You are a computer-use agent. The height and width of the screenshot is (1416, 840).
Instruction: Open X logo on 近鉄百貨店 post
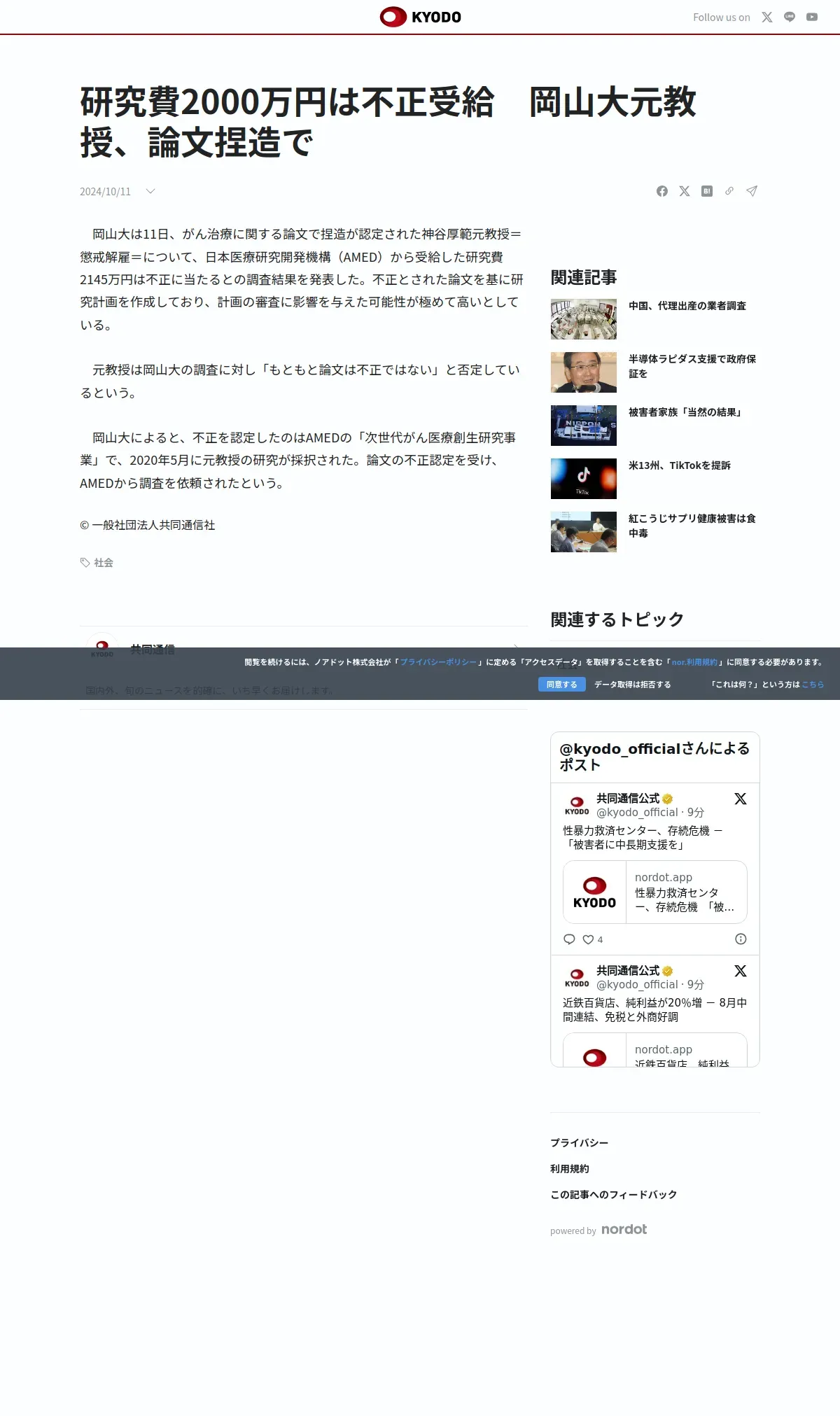pyautogui.click(x=741, y=971)
